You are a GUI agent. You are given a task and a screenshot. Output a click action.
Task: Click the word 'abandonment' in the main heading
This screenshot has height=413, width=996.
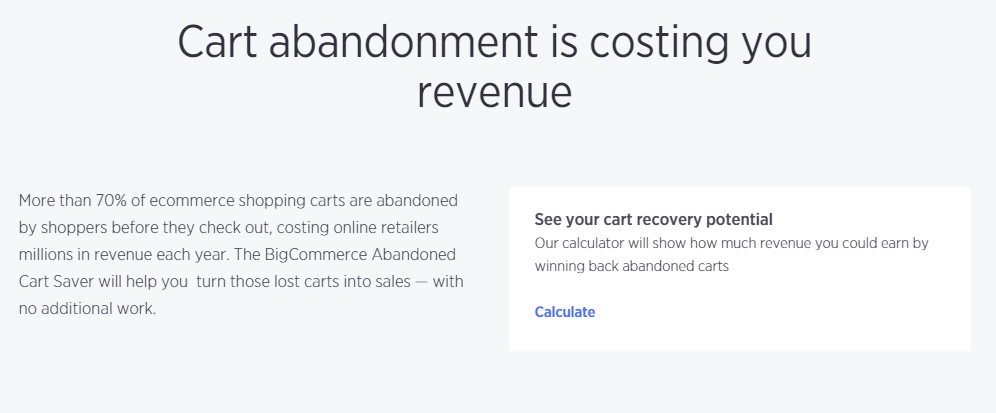click(403, 42)
